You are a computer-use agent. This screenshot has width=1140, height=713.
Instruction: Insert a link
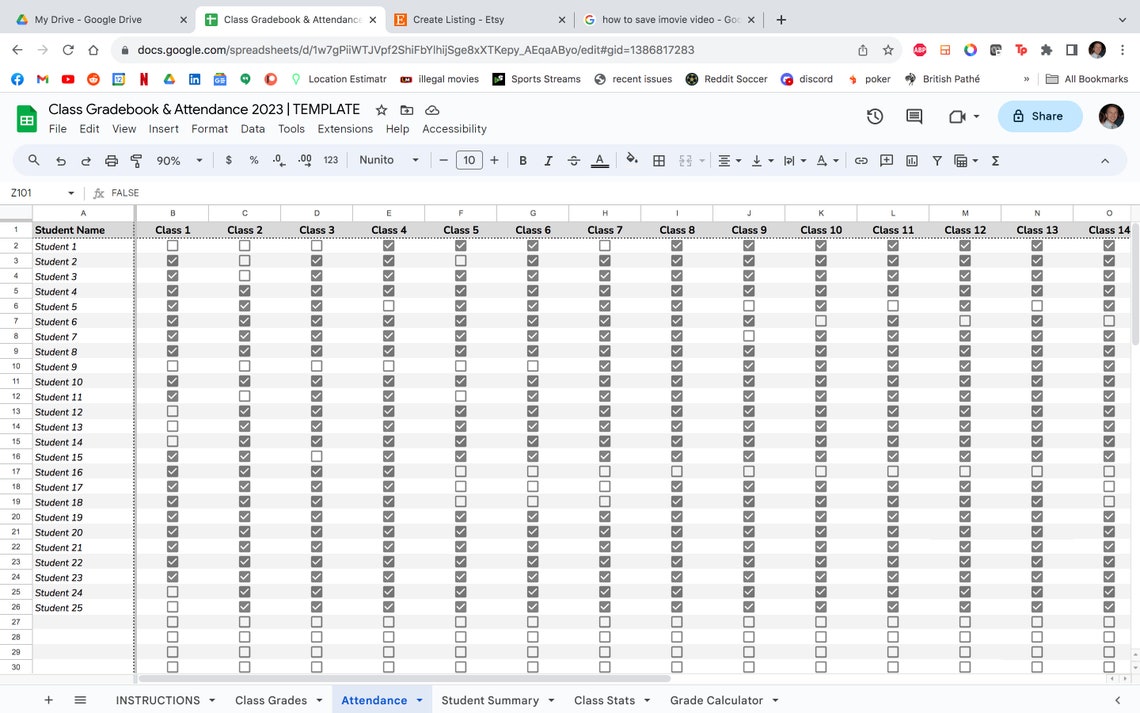pyautogui.click(x=861, y=160)
